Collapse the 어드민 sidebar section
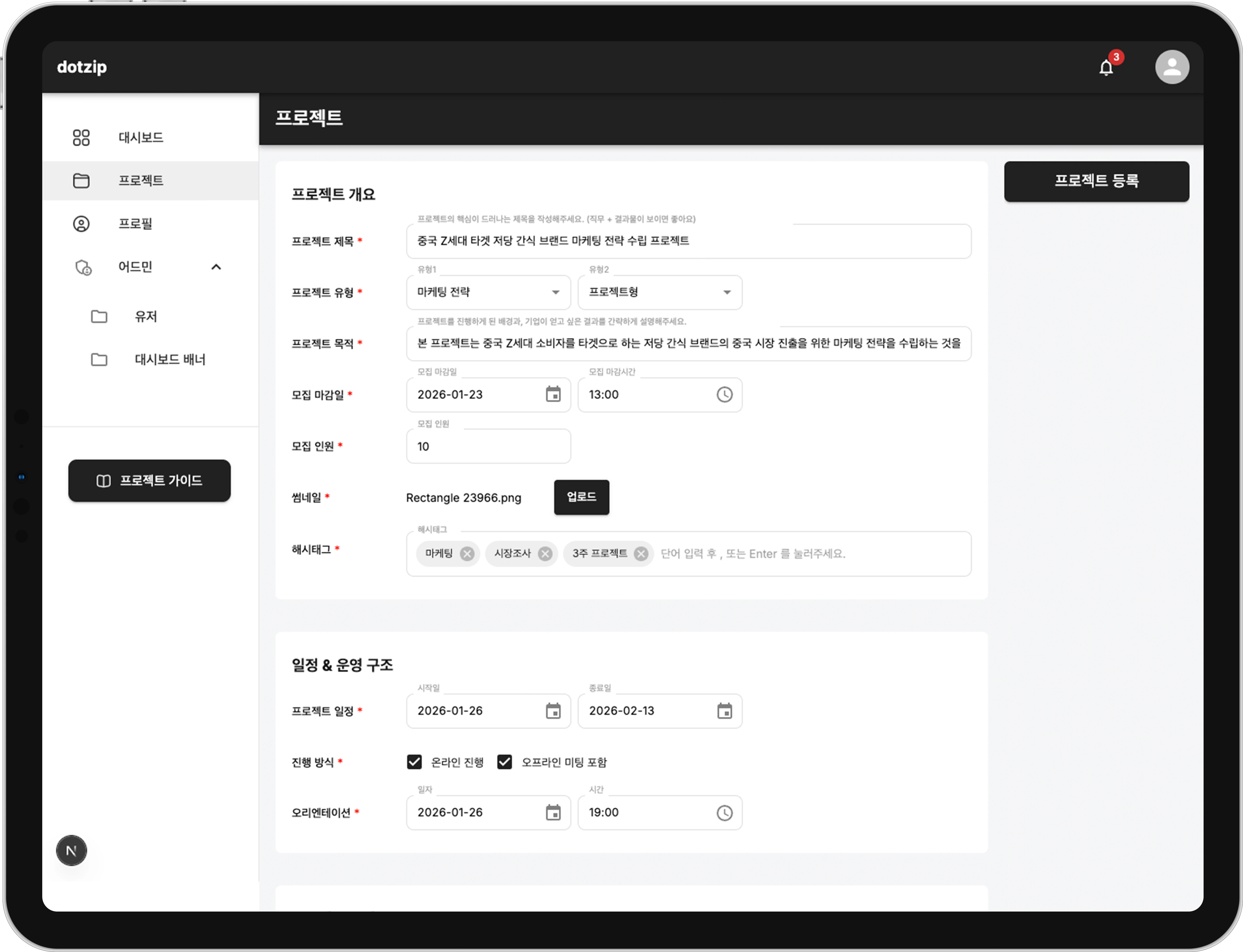Viewport: 1243px width, 952px height. [216, 267]
